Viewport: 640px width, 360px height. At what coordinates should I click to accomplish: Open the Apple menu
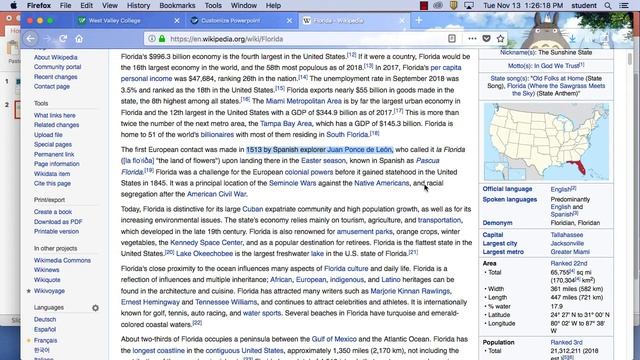pyautogui.click(x=13, y=5)
